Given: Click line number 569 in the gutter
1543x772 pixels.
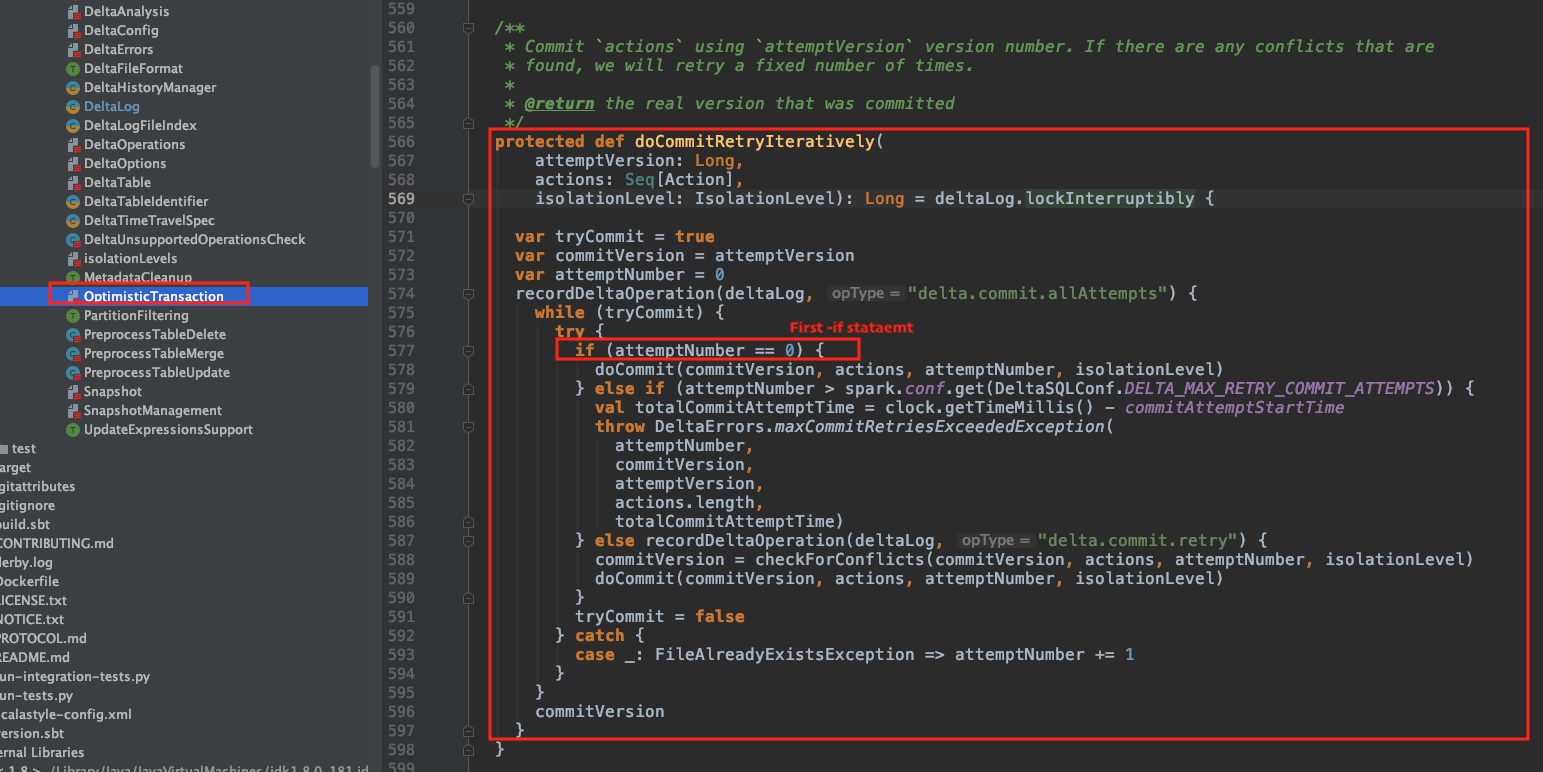Looking at the screenshot, I should click(x=401, y=198).
